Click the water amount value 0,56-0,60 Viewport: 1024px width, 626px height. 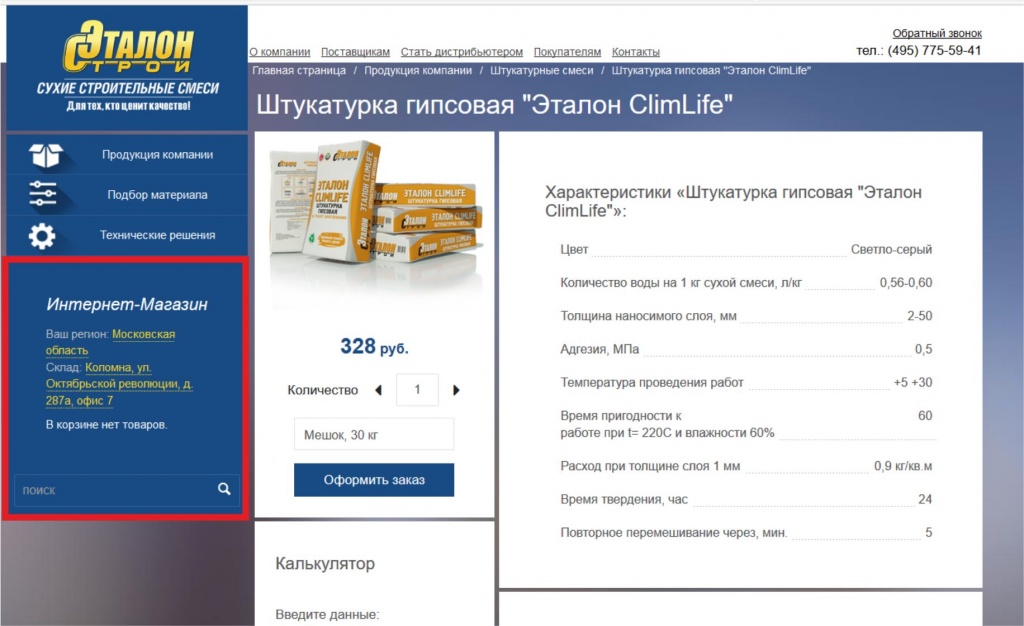(x=906, y=283)
